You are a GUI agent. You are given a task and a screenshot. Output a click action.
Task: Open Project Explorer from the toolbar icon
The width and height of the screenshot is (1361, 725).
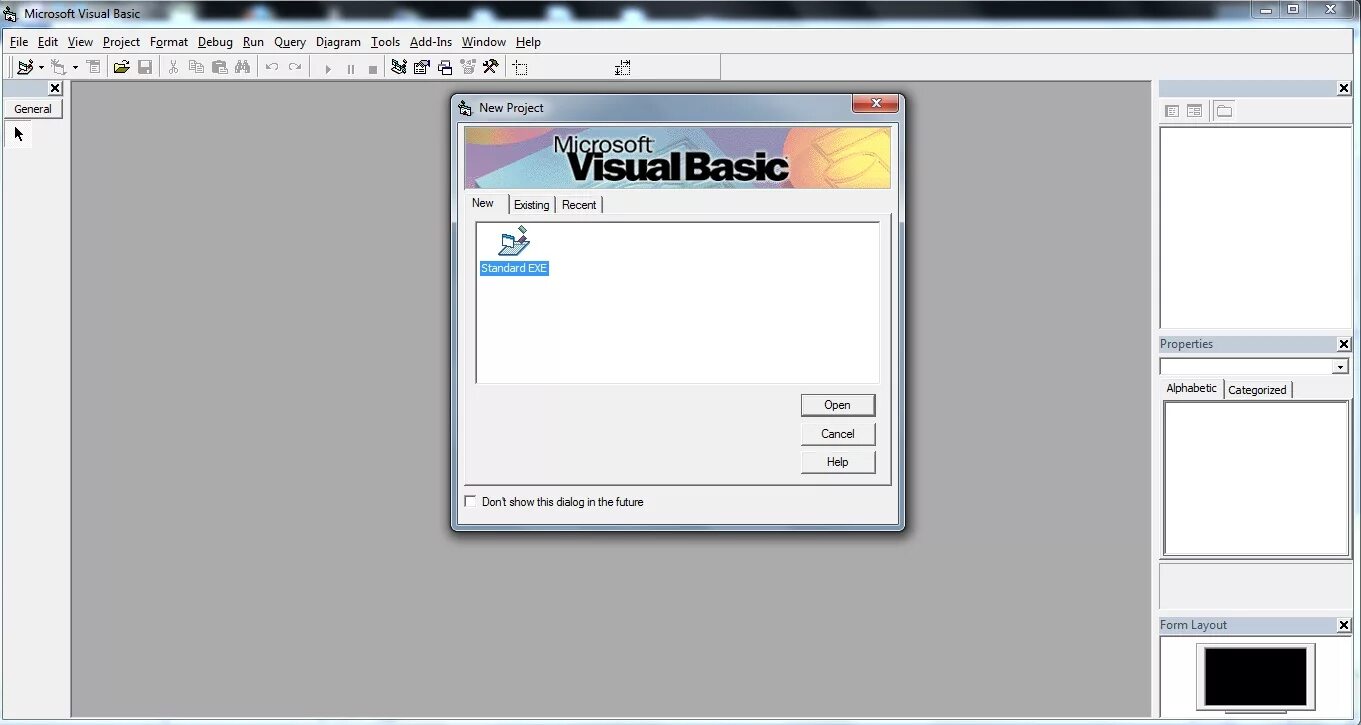pos(399,67)
